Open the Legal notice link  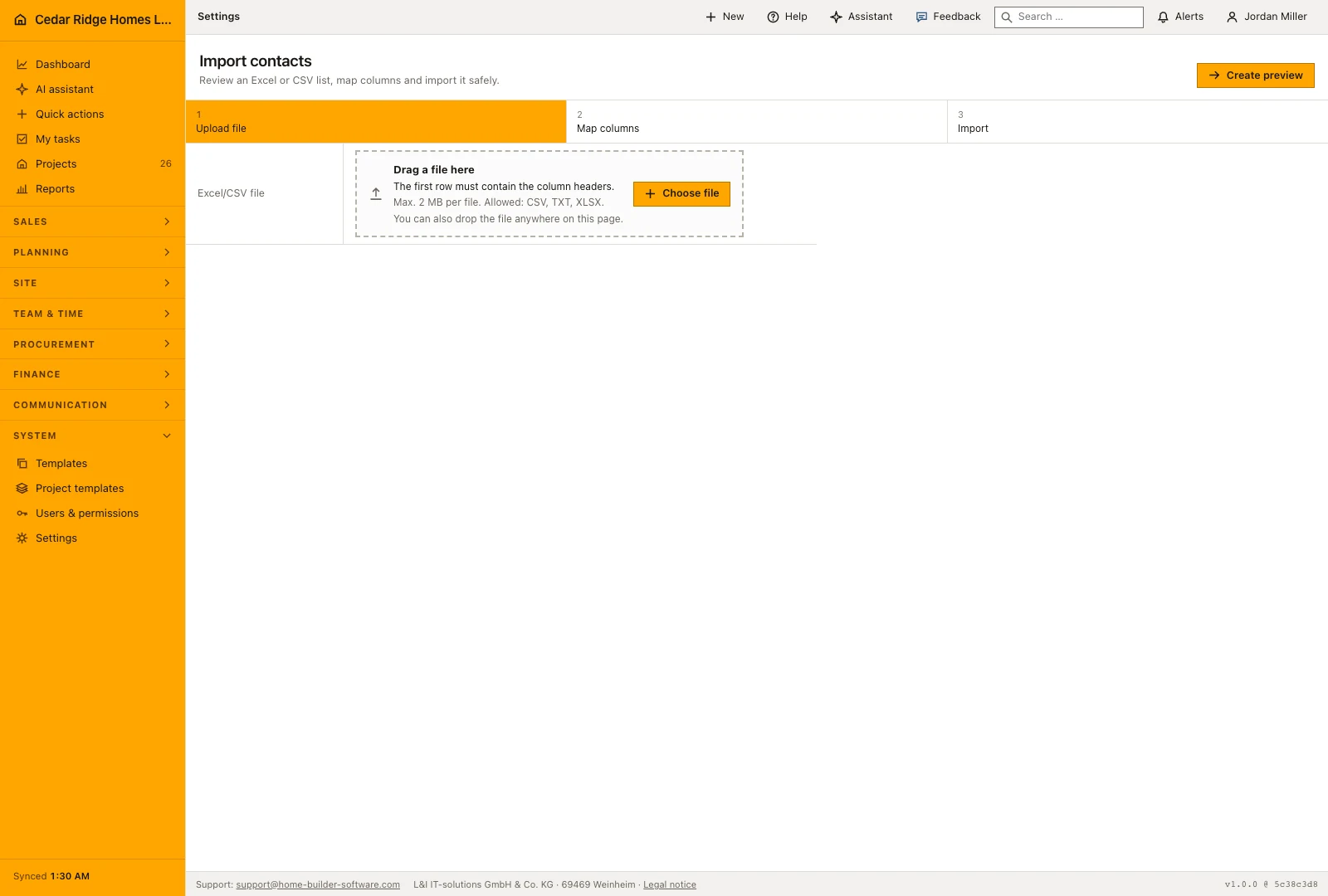[x=670, y=884]
